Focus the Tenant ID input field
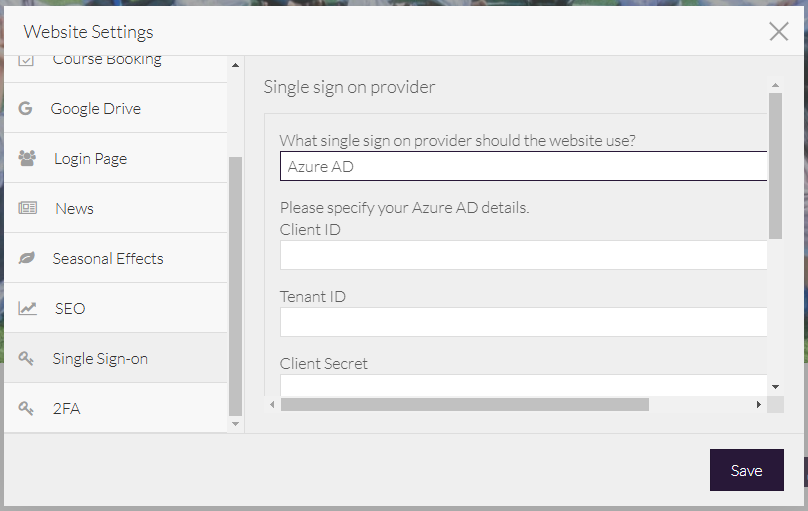Viewport: 808px width, 511px height. coord(523,322)
